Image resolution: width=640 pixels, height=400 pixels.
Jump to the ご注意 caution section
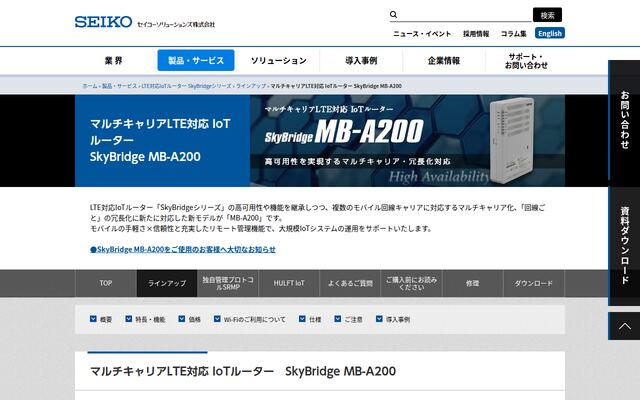tap(353, 320)
